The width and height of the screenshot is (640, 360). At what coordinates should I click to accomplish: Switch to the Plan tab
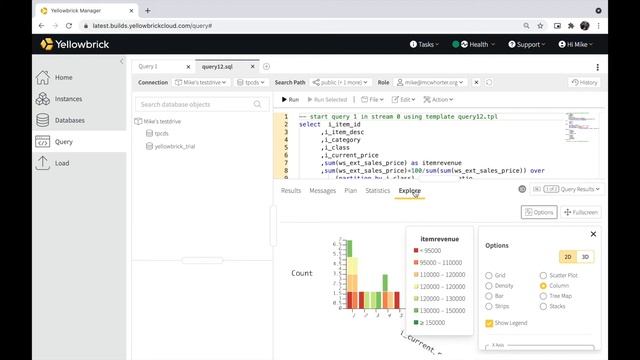[351, 191]
